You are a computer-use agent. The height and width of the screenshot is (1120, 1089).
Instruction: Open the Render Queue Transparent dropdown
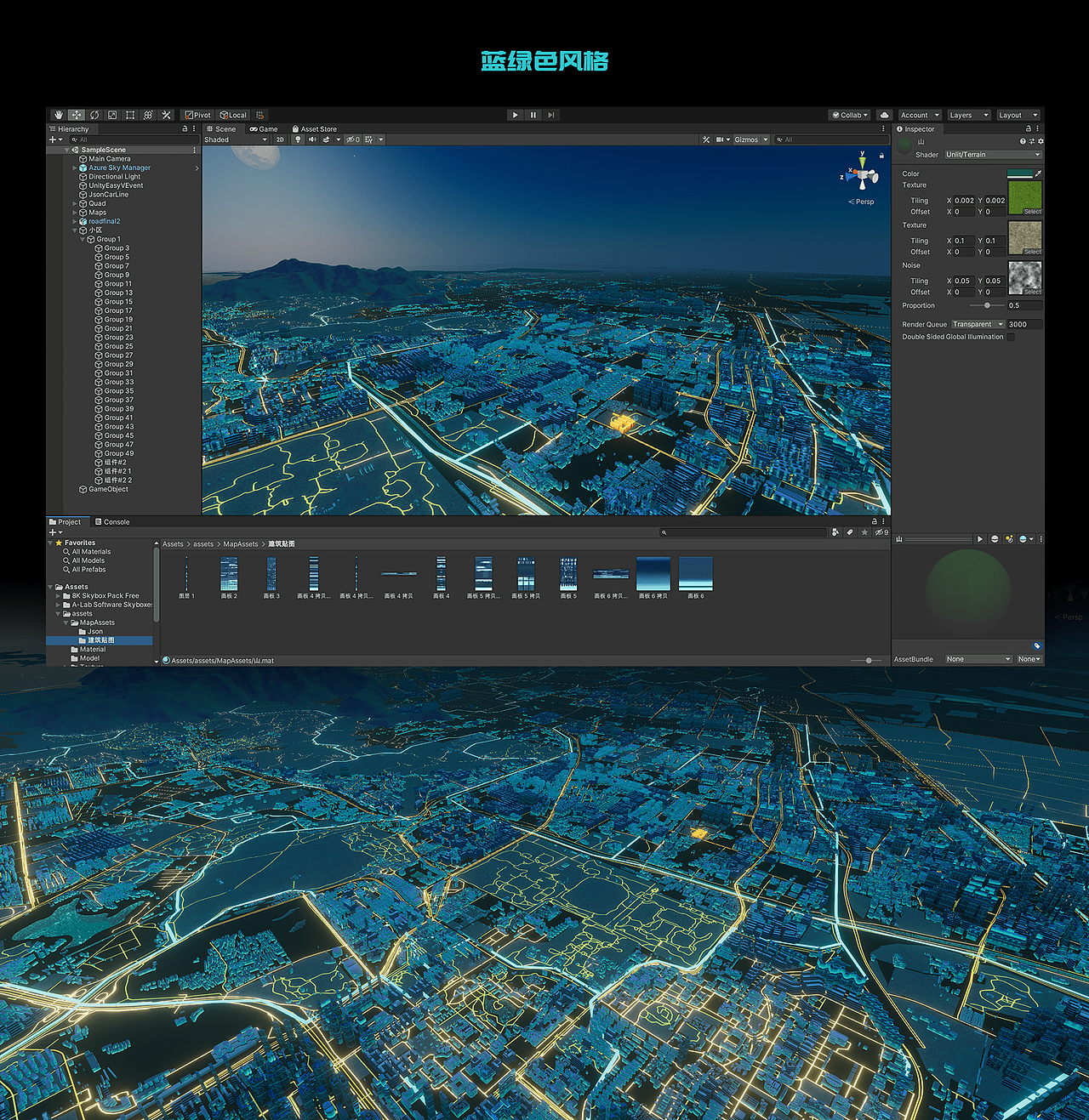pos(978,324)
